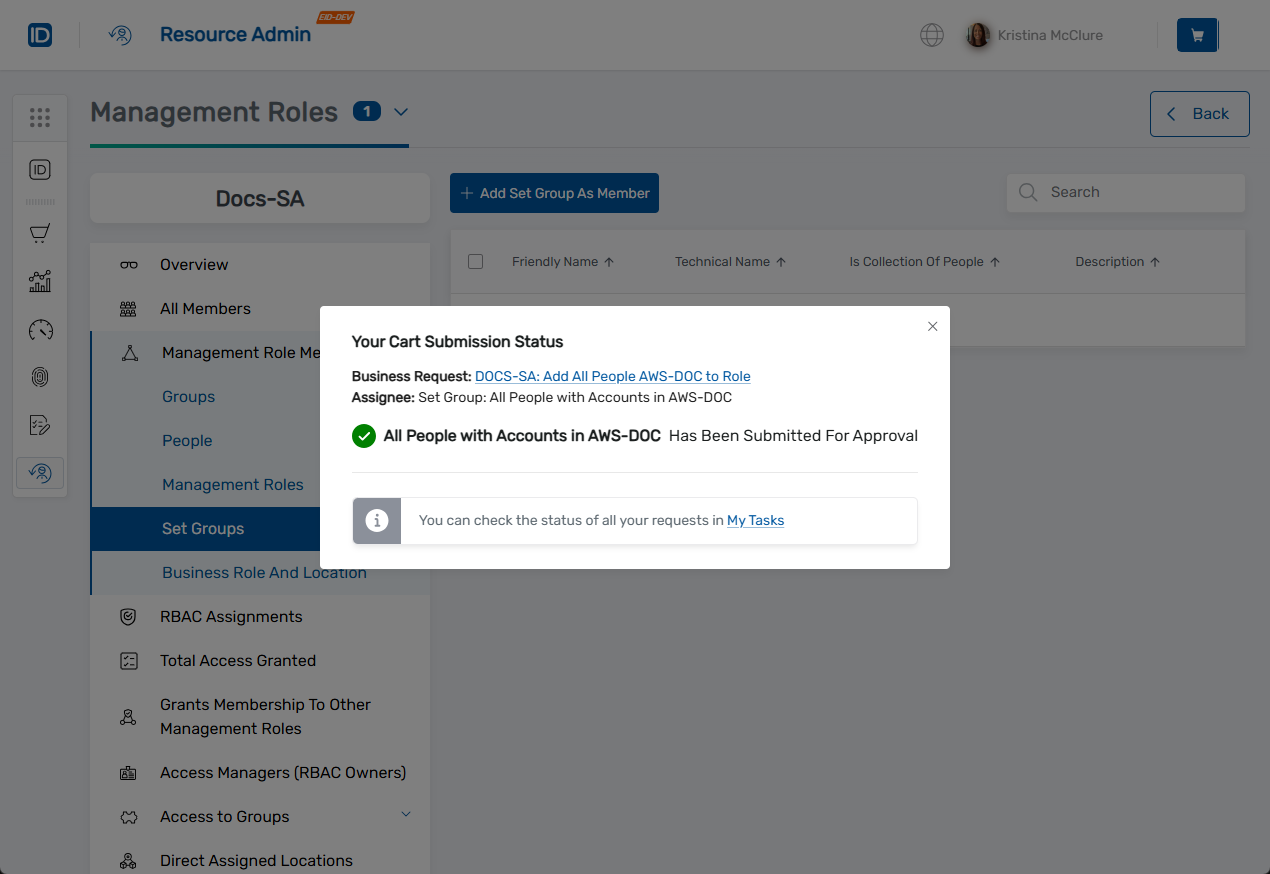
Task: Switch to the Set Groups tab
Action: point(204,528)
